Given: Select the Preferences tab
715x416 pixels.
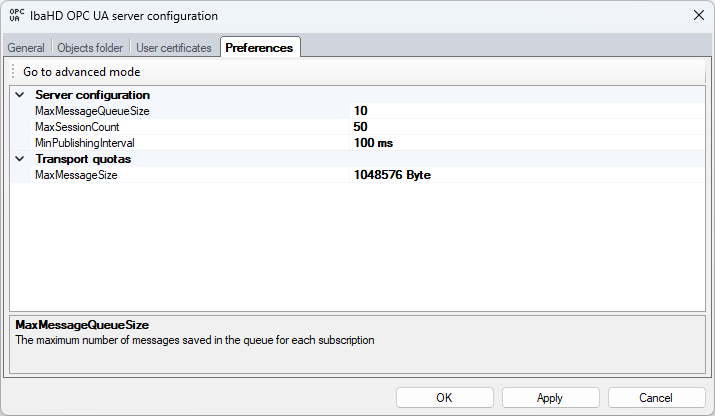Looking at the screenshot, I should [x=259, y=48].
